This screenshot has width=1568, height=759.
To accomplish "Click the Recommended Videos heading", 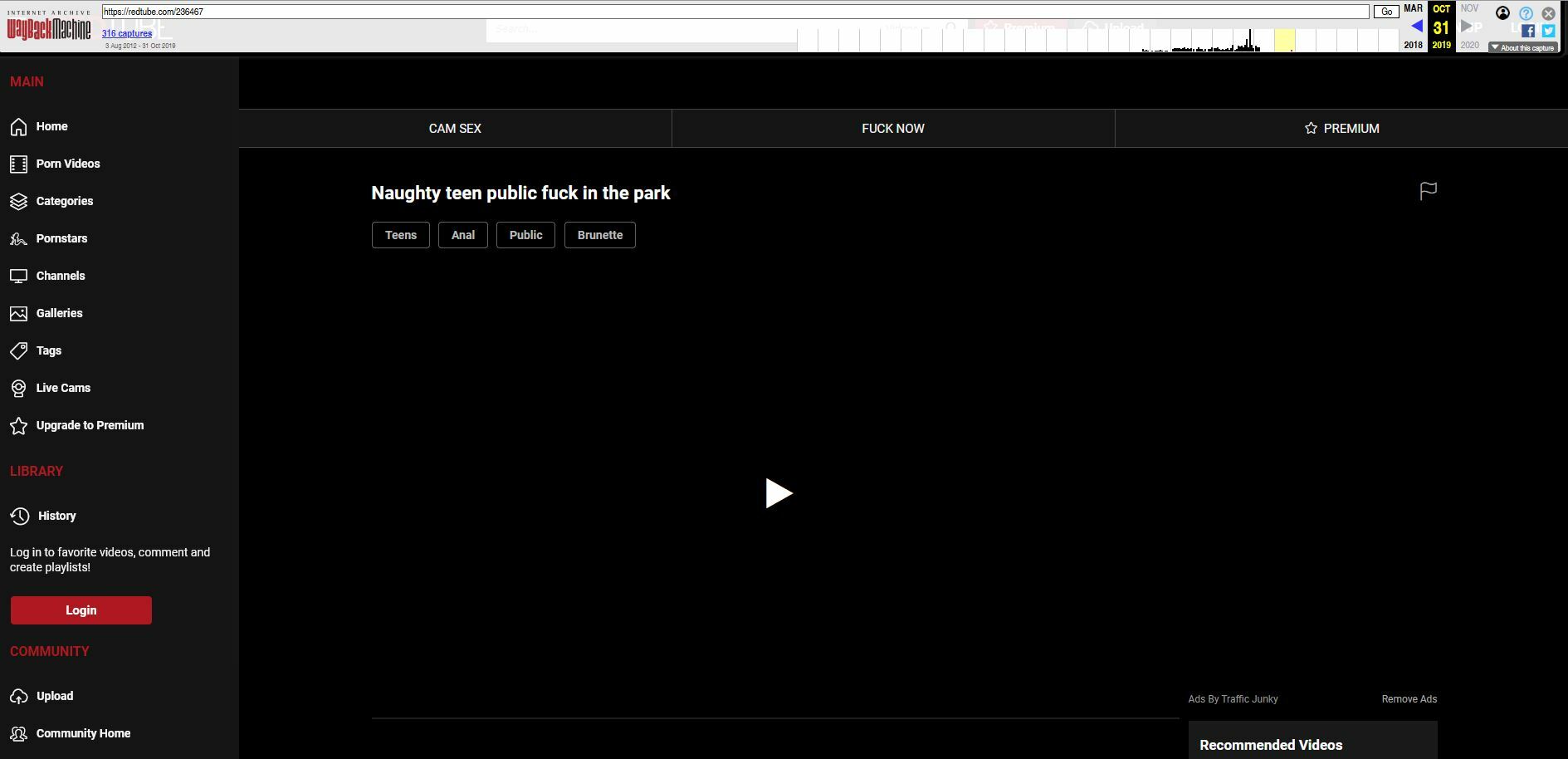I will (1271, 745).
